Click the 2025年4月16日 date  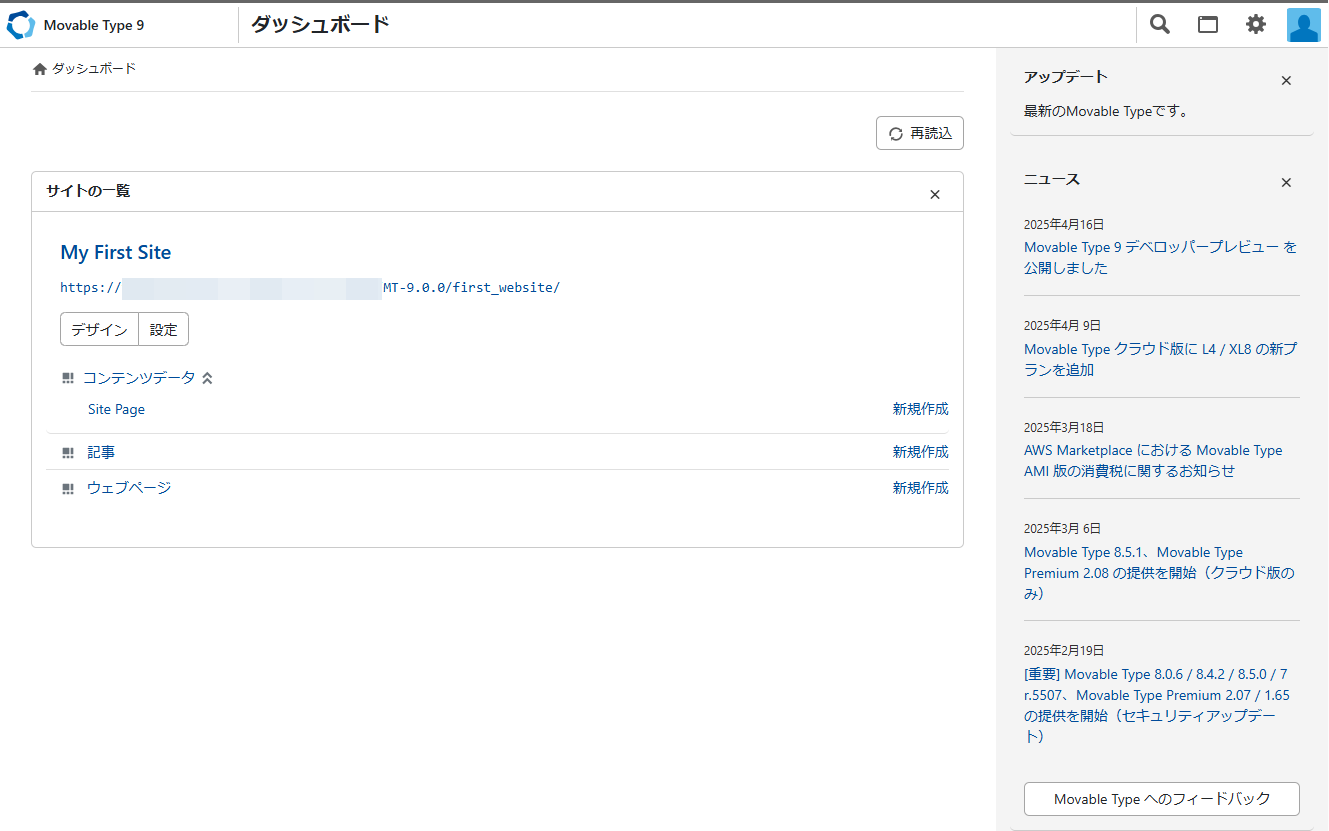[1064, 224]
